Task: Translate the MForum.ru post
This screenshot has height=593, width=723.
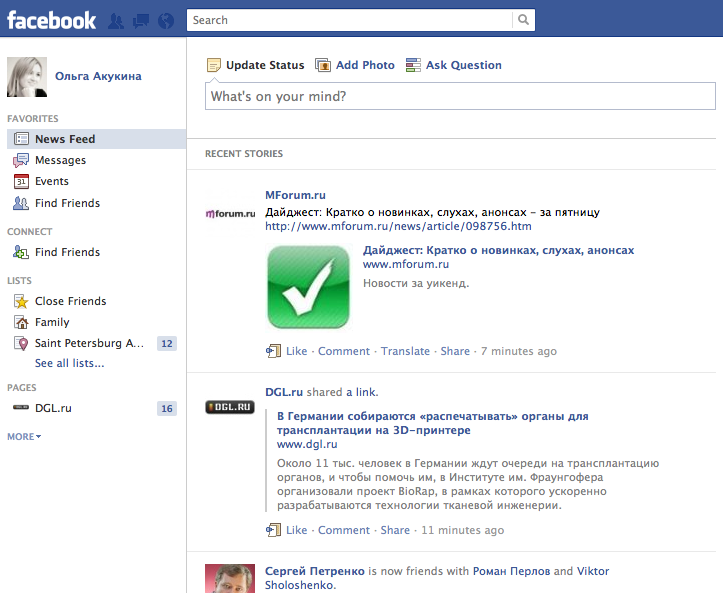Action: pyautogui.click(x=405, y=351)
